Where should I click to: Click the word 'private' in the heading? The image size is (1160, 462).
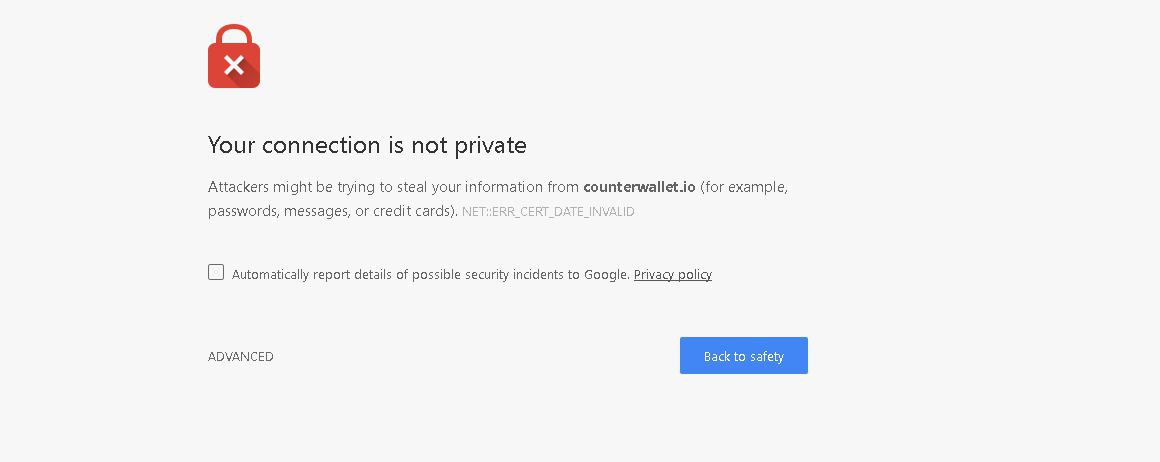click(x=490, y=145)
